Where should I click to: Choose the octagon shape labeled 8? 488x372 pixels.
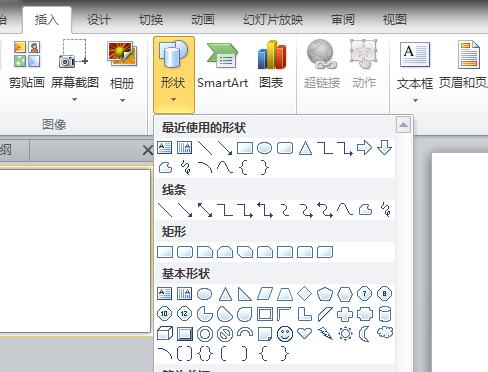pos(384,294)
